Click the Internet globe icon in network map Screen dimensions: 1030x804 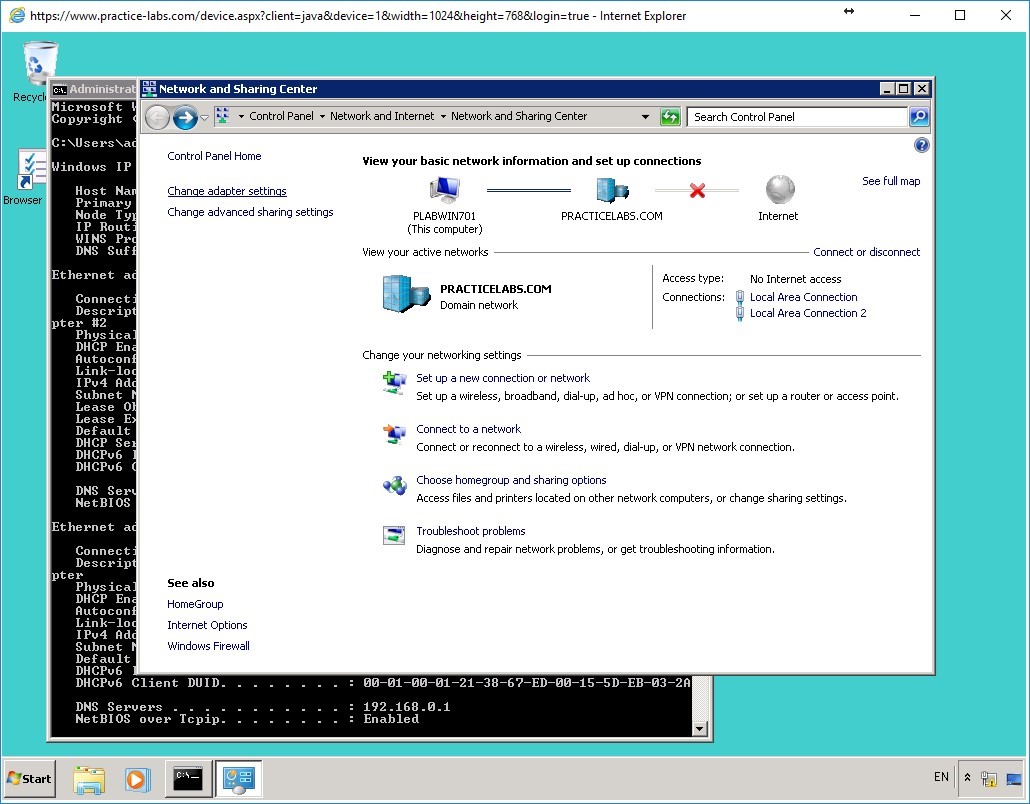tap(778, 188)
